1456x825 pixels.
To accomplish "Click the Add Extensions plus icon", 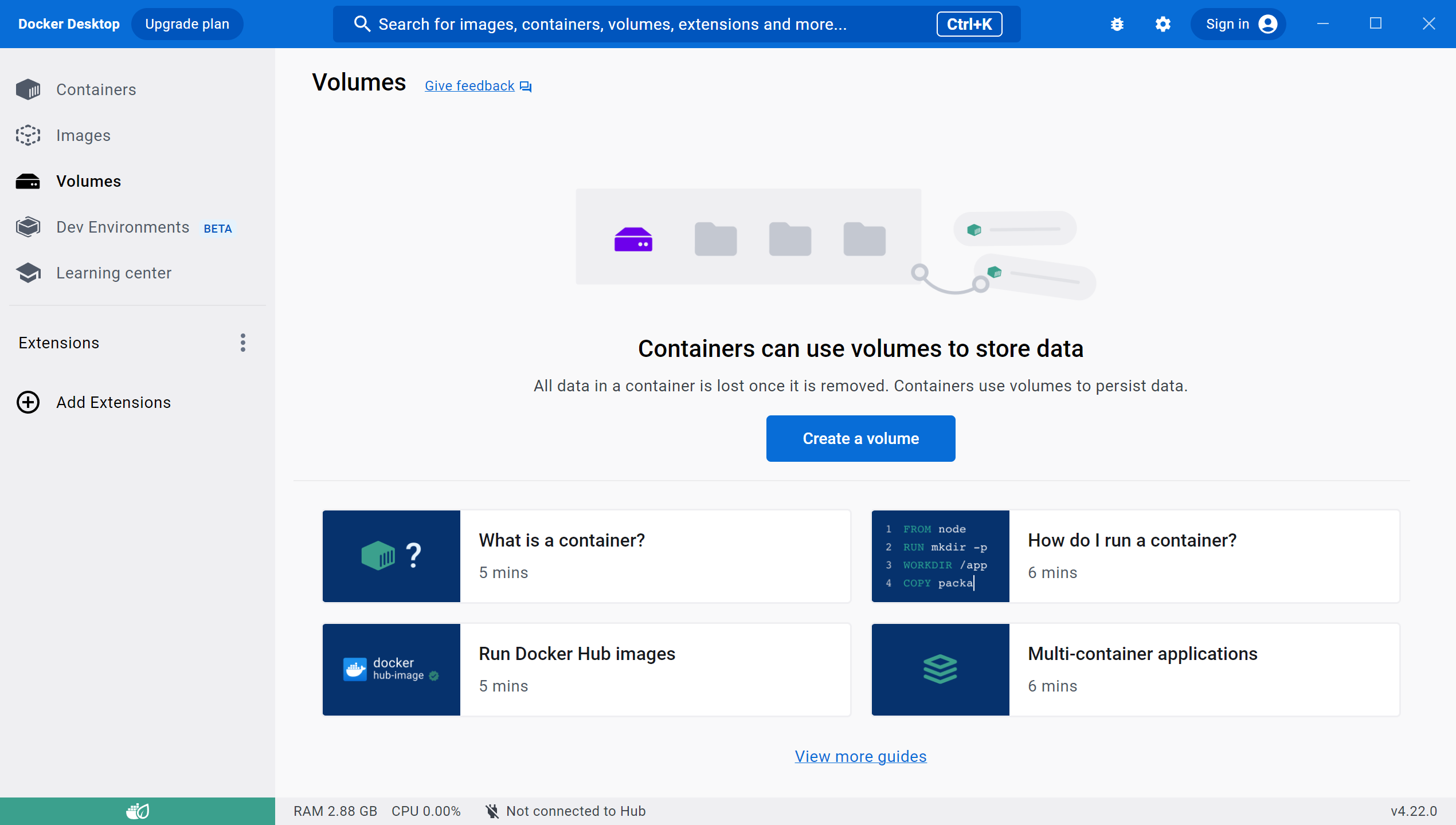I will pyautogui.click(x=28, y=402).
